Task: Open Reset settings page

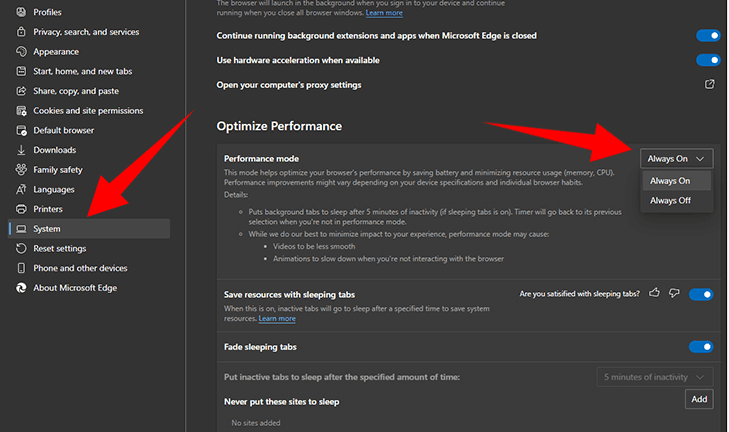Action: (x=89, y=248)
